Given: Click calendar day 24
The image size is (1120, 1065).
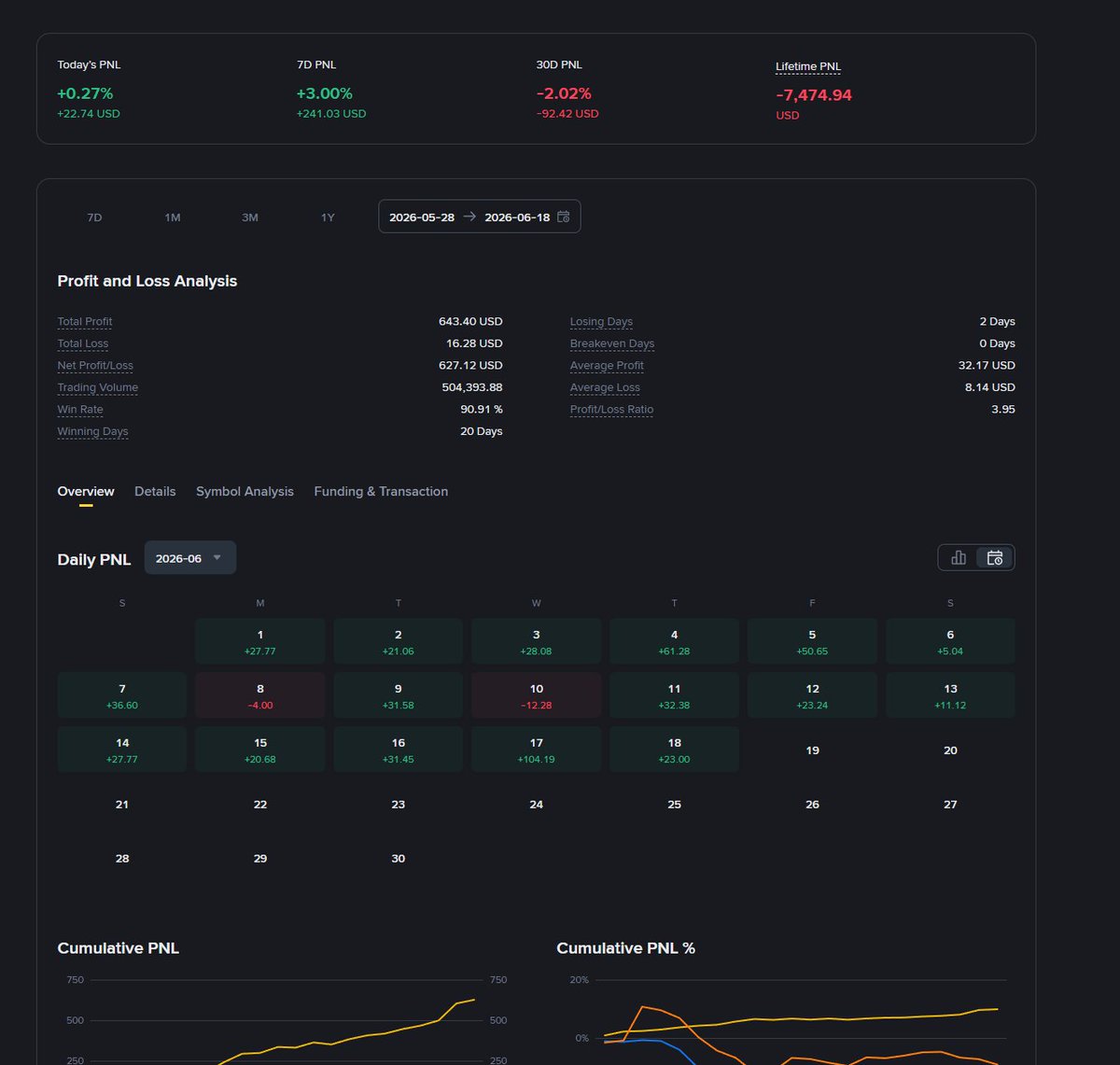Looking at the screenshot, I should [x=537, y=805].
